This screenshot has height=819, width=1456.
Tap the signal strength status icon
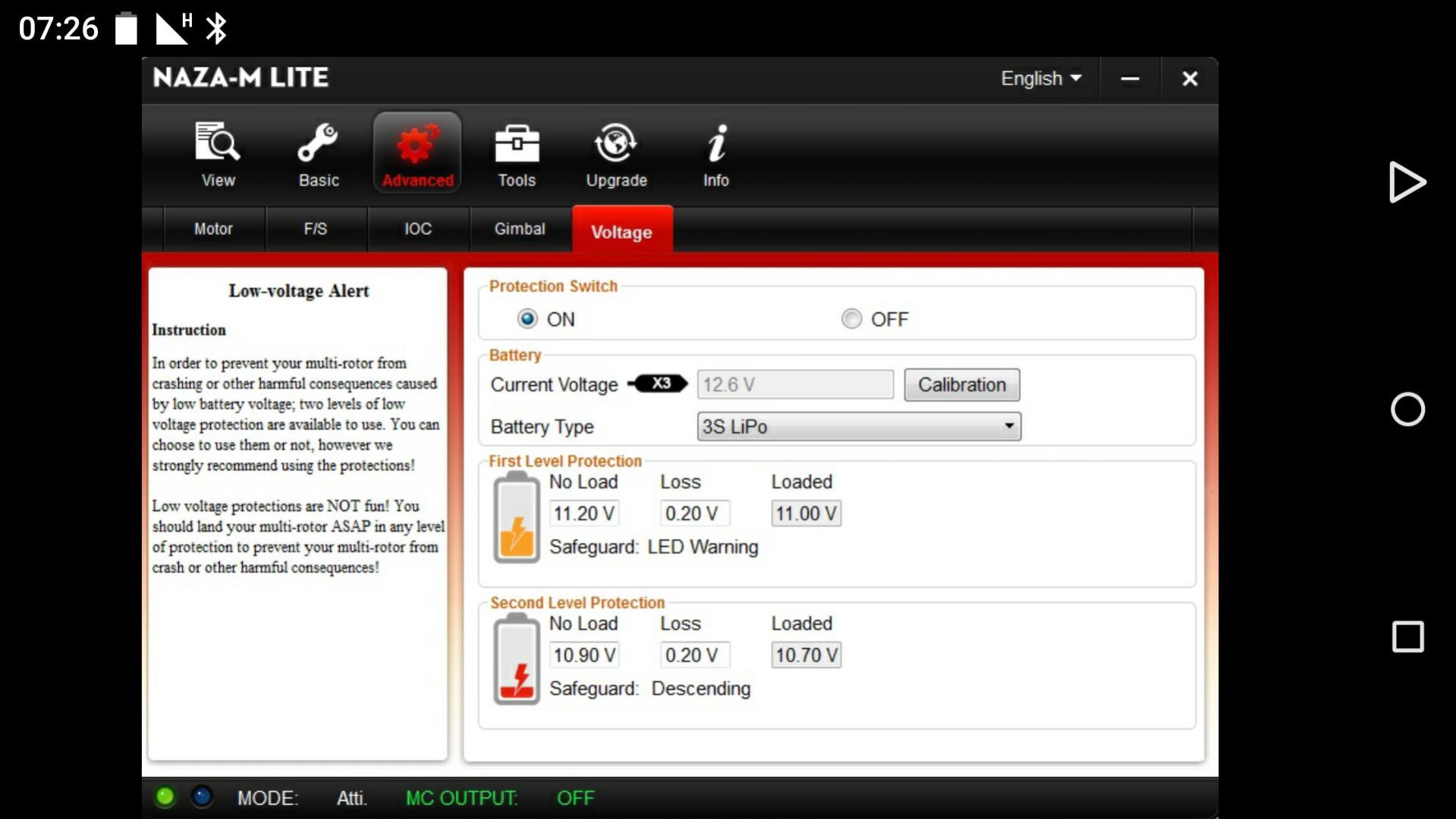coord(174,29)
